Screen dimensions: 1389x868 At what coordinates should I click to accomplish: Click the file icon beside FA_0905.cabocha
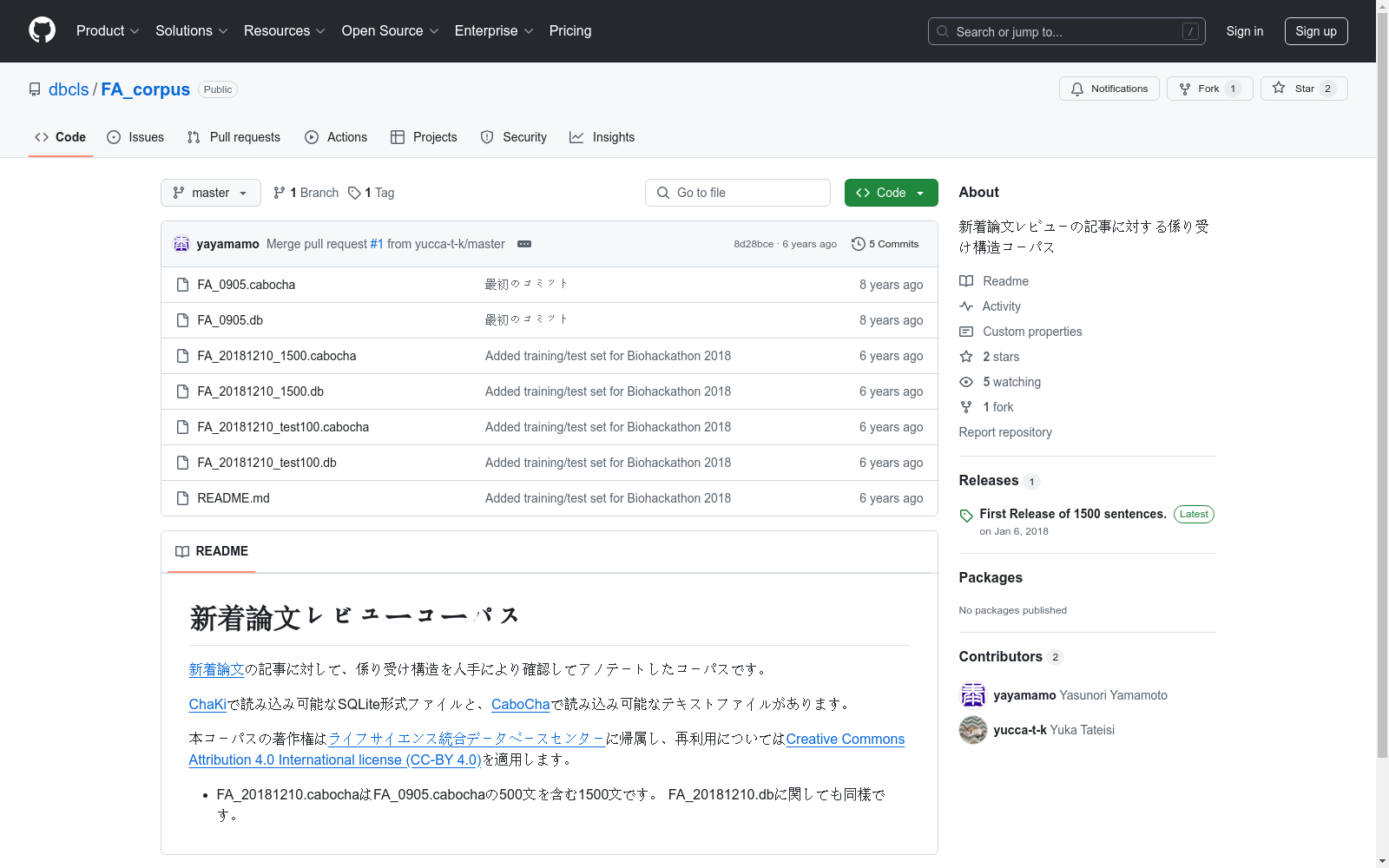182,285
